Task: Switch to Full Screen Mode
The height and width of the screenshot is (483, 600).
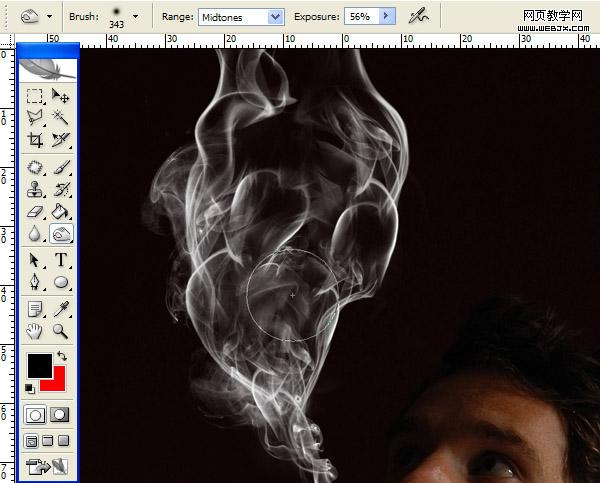Action: (x=63, y=441)
